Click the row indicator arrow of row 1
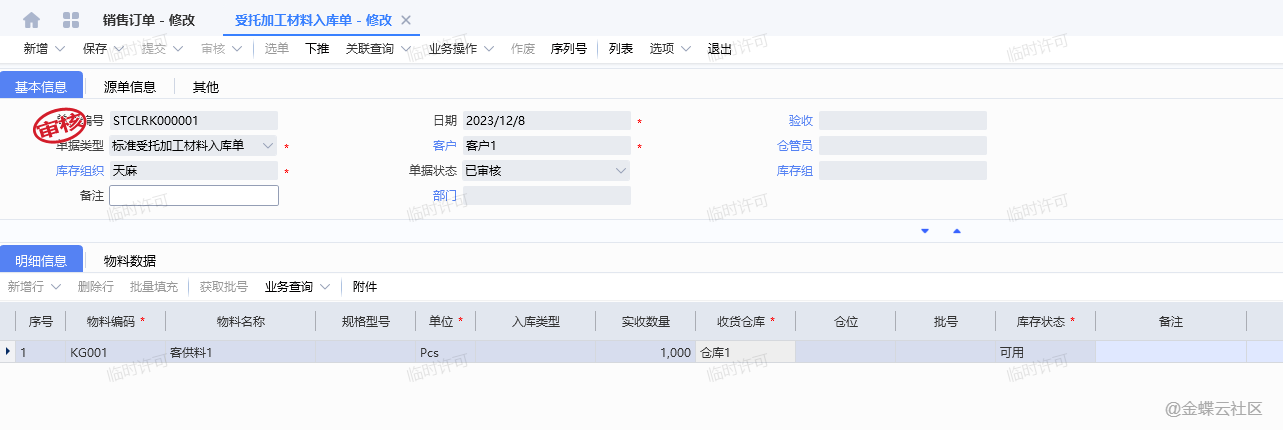1283x430 pixels. 9,352
